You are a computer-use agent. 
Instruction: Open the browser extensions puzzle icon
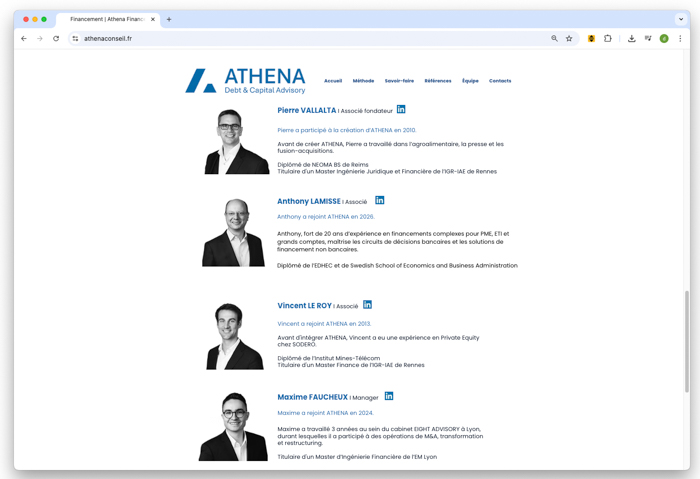coord(608,38)
